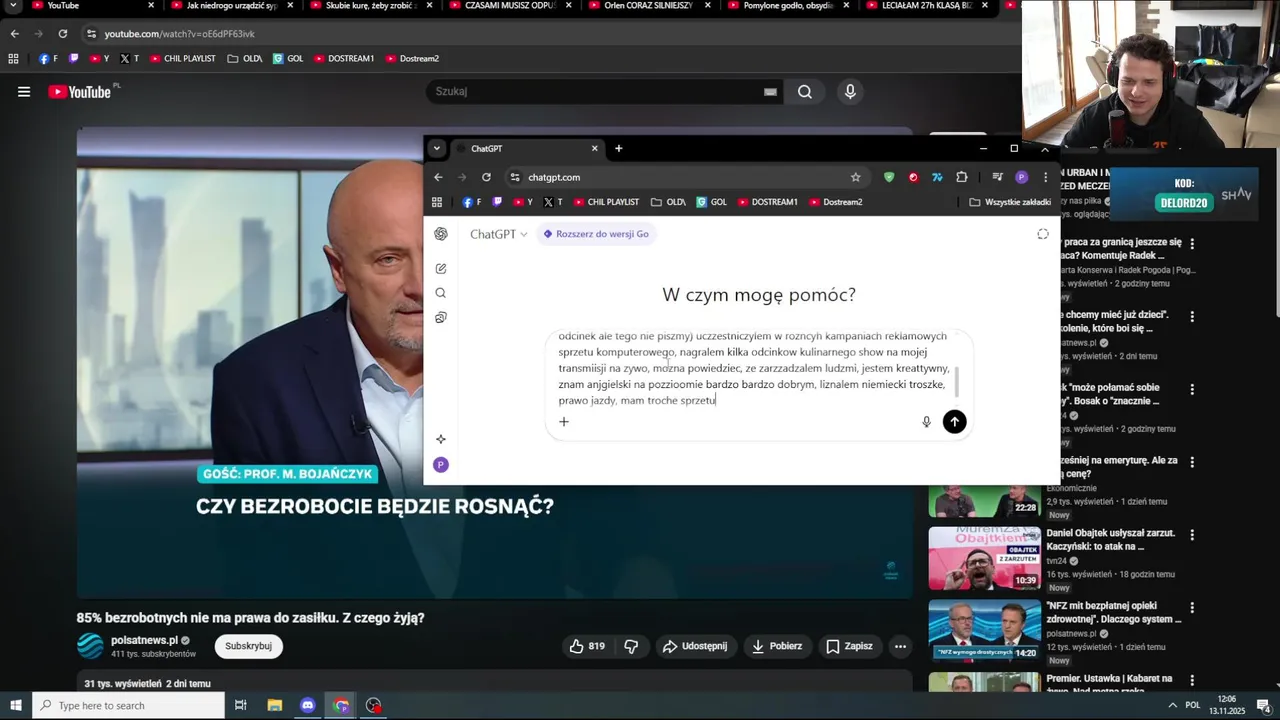
Task: Open the Wszystkie zakładki bookmarks folder
Action: 1010,202
